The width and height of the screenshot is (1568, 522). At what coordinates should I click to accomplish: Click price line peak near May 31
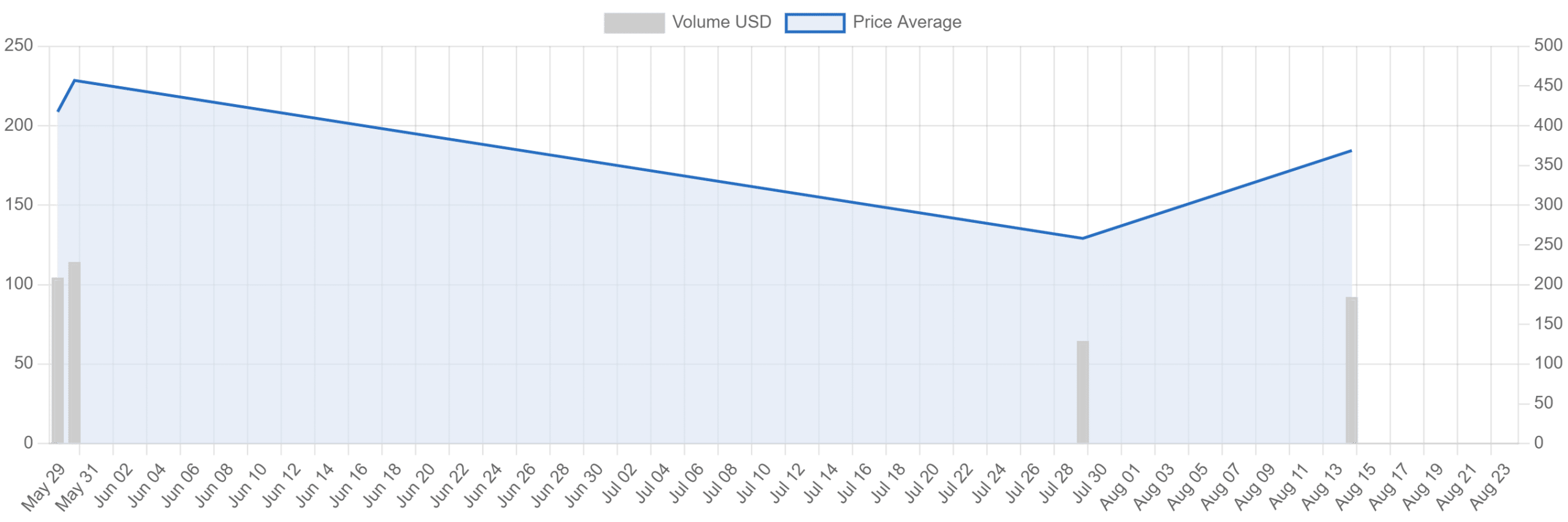click(74, 80)
